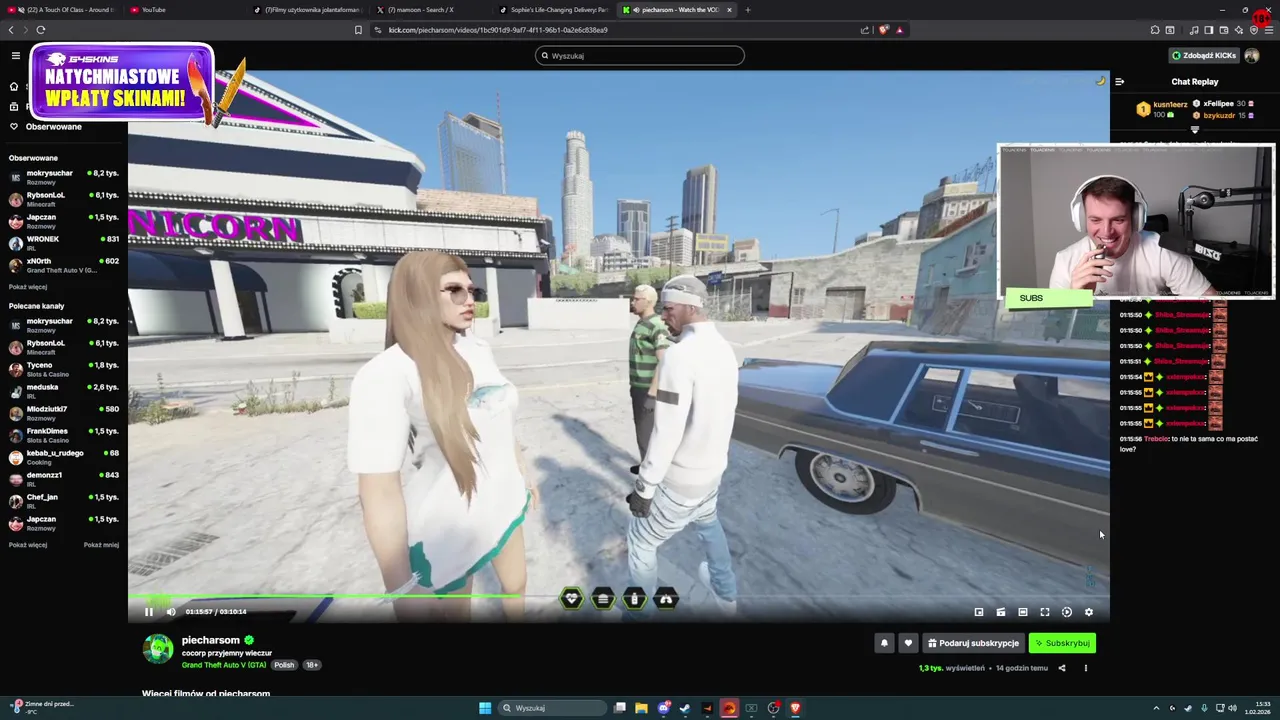Viewport: 1280px width, 720px height.
Task: Share the video
Action: pos(1062,668)
